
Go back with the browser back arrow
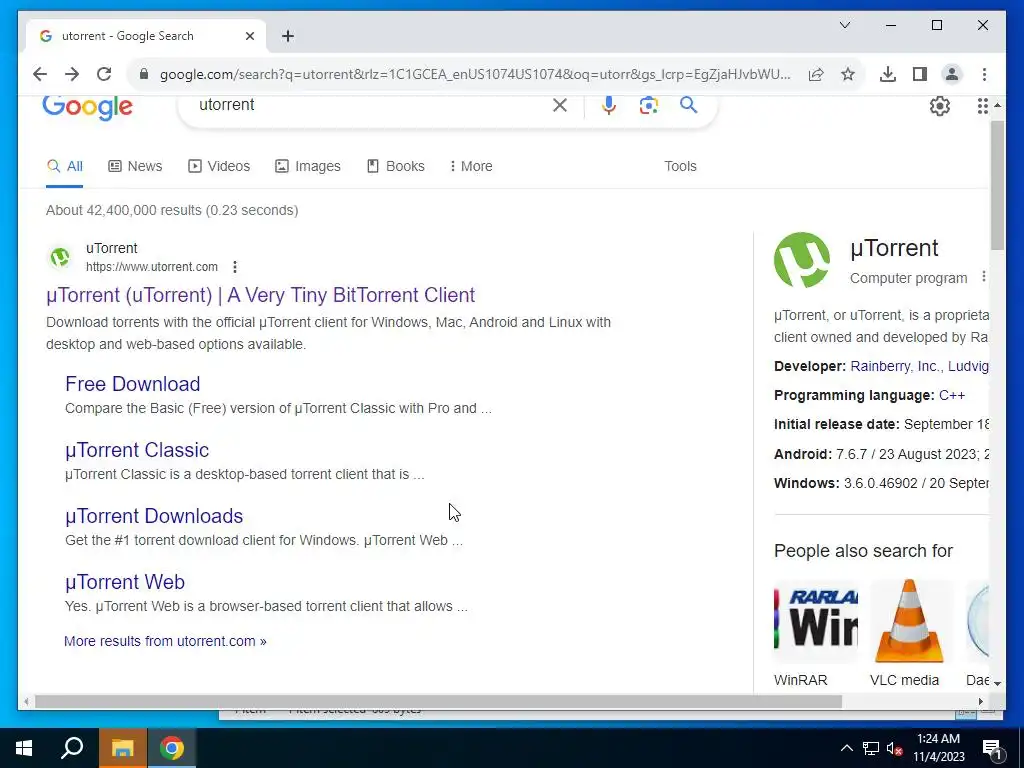[x=40, y=74]
